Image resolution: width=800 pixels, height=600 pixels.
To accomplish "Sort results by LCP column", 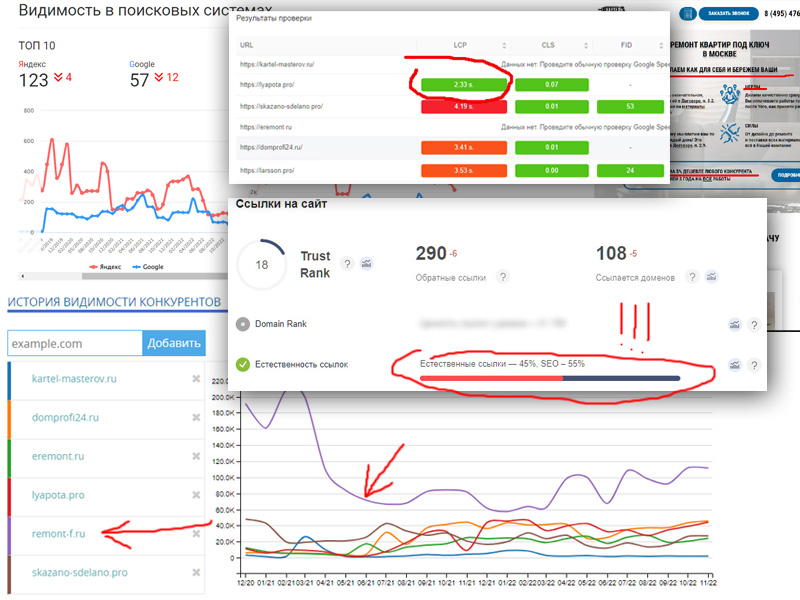I will click(504, 45).
